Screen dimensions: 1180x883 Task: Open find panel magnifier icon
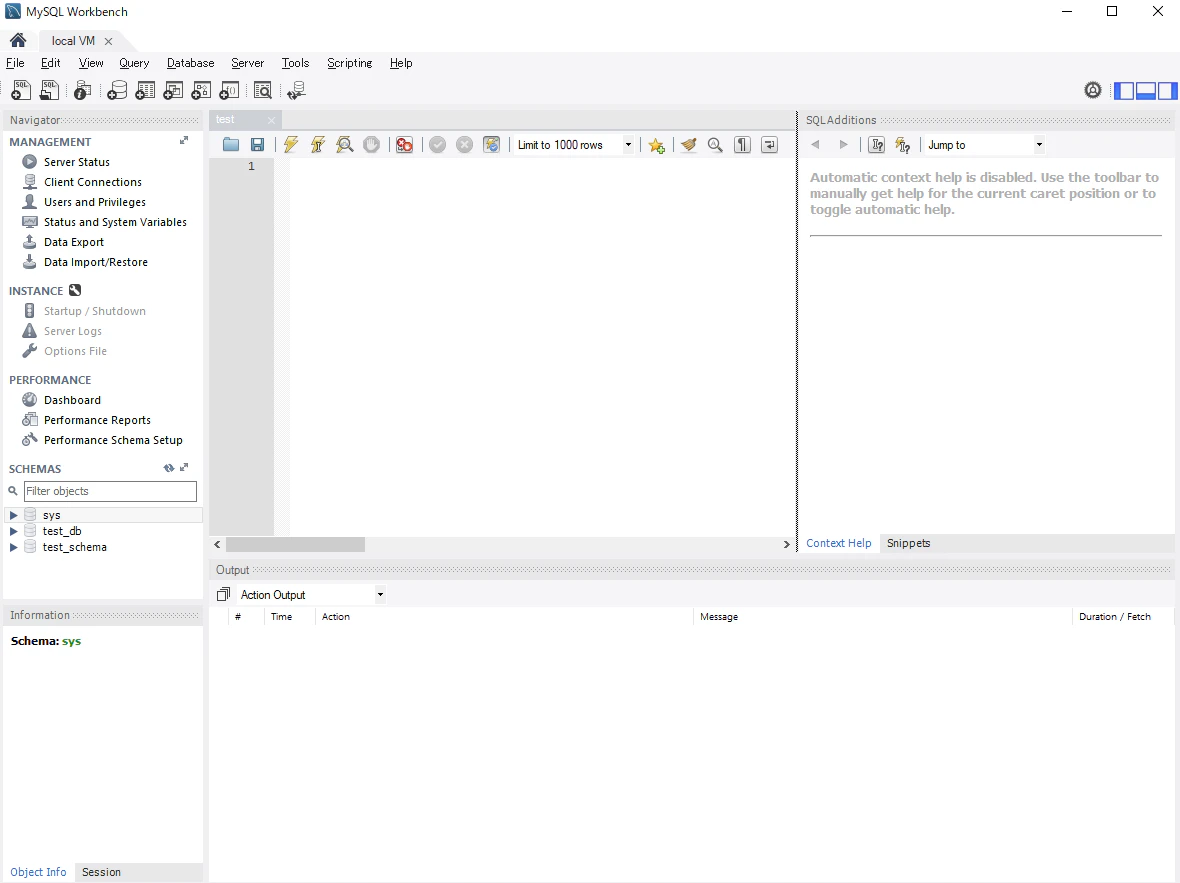tap(715, 145)
